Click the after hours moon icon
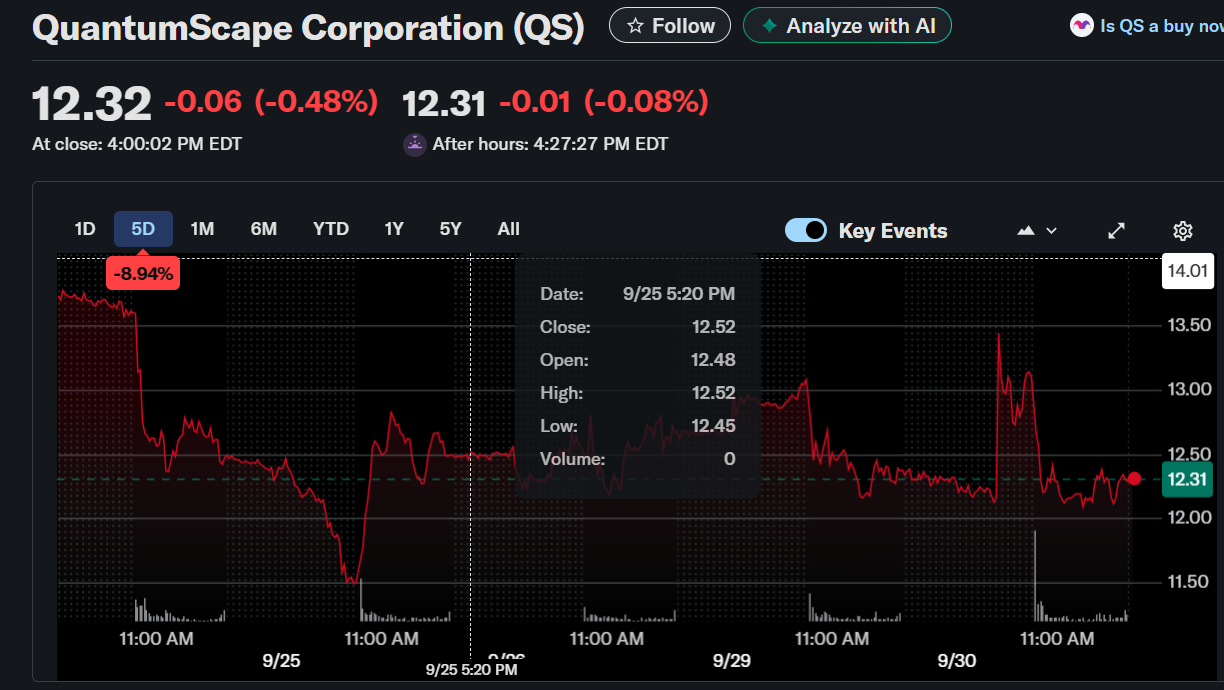The width and height of the screenshot is (1224, 690). click(414, 144)
